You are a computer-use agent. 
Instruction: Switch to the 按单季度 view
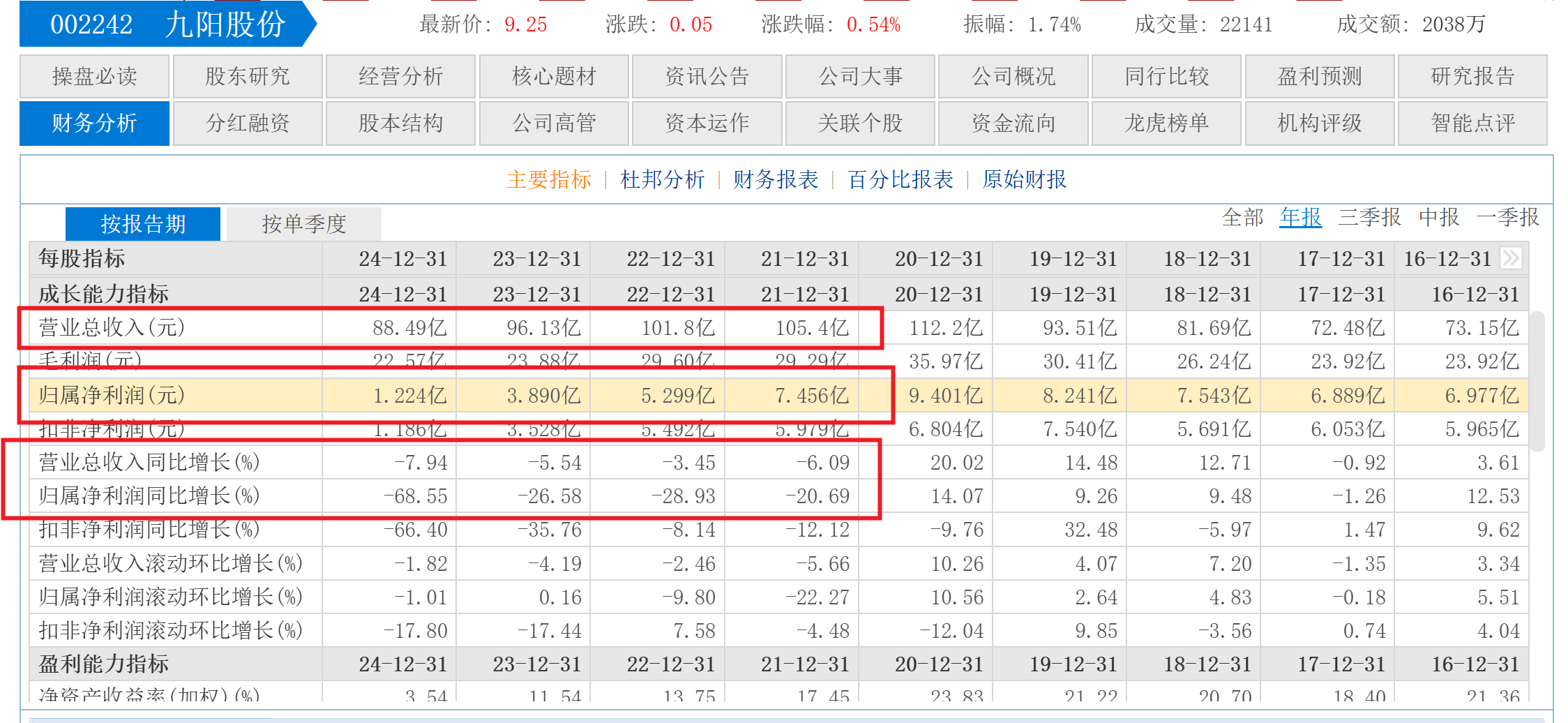pos(304,224)
